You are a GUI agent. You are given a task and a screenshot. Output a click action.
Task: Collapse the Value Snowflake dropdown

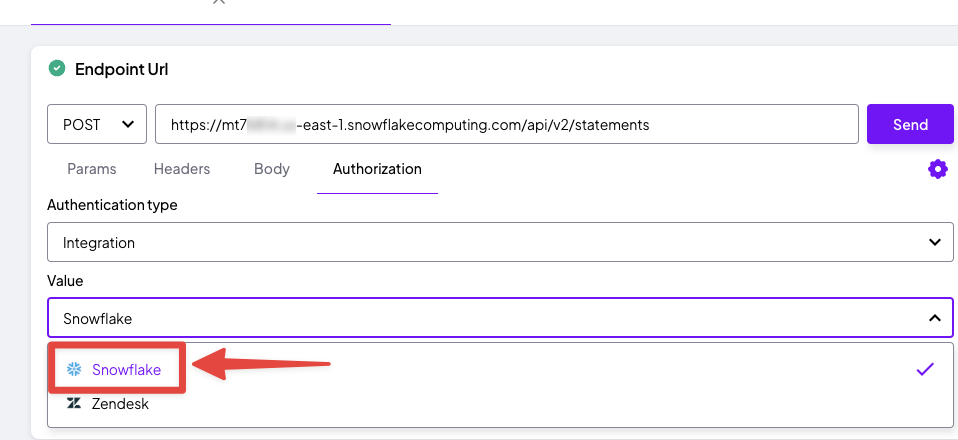[500, 318]
